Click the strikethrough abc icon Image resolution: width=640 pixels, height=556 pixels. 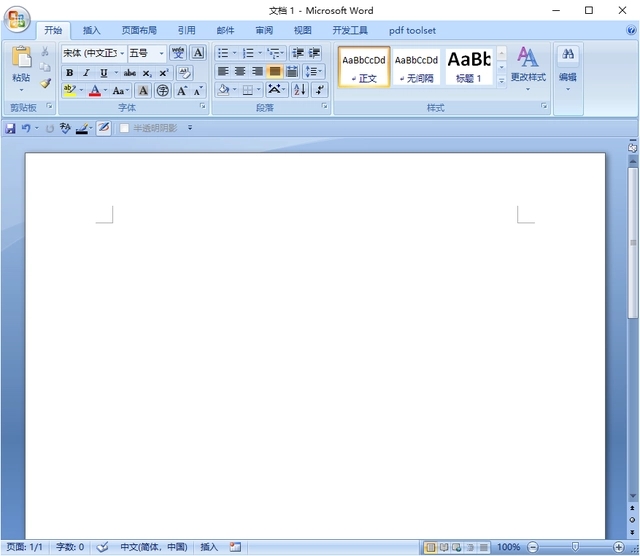tap(129, 73)
